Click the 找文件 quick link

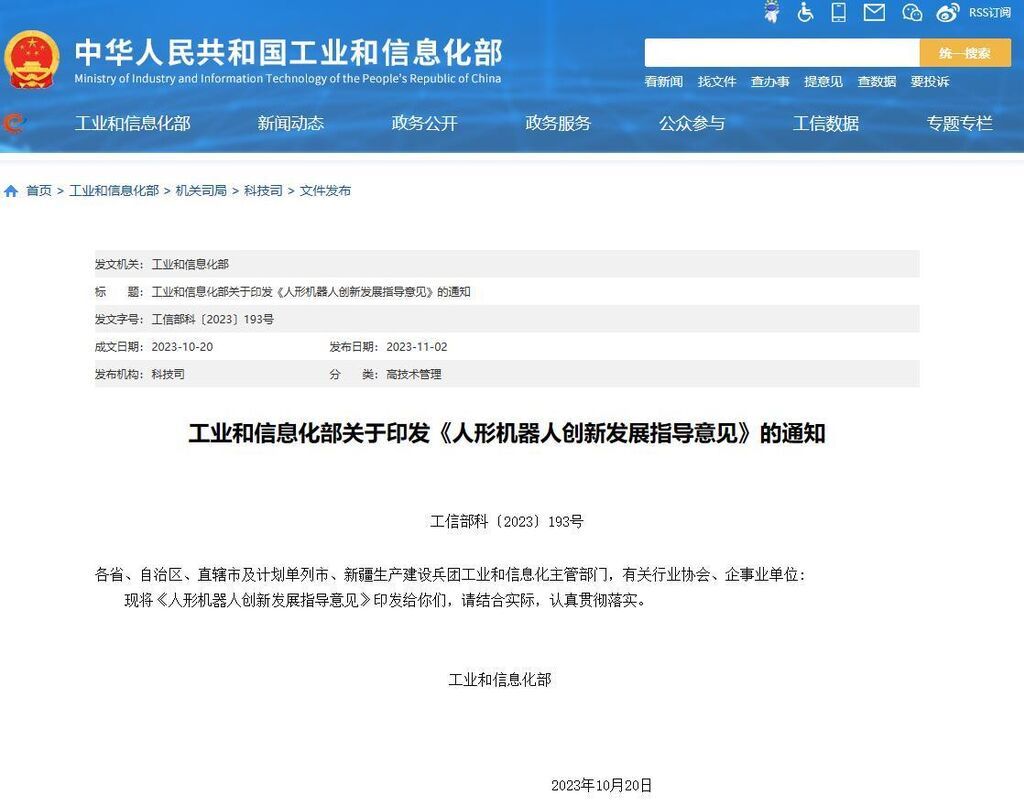[x=716, y=82]
